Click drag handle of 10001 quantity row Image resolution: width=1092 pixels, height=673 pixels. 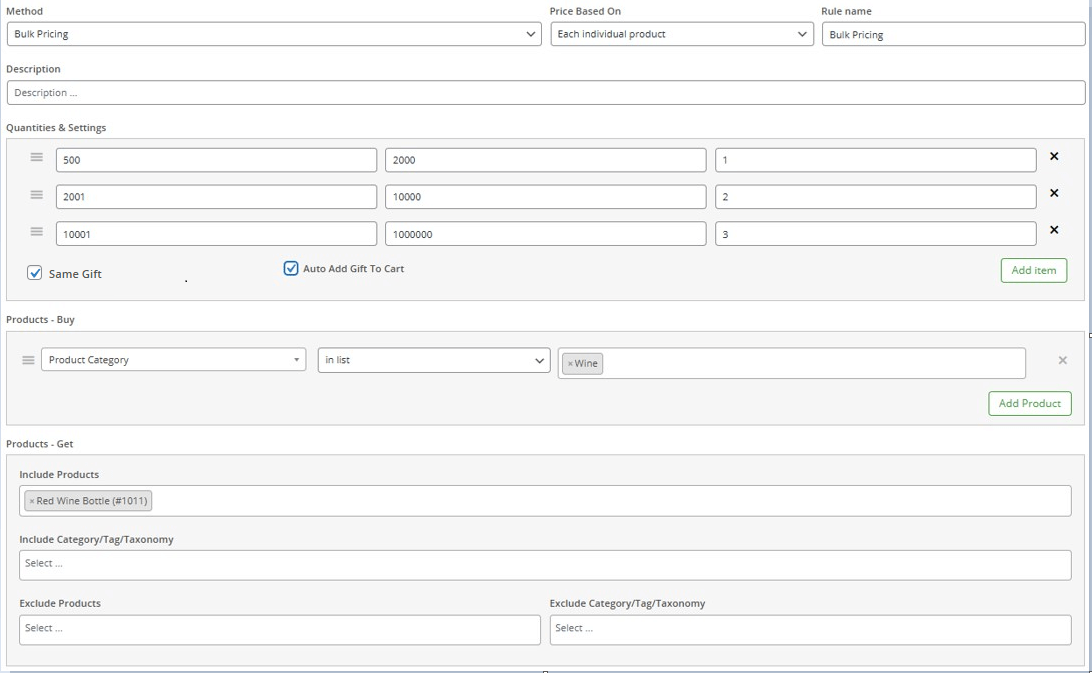pos(36,232)
